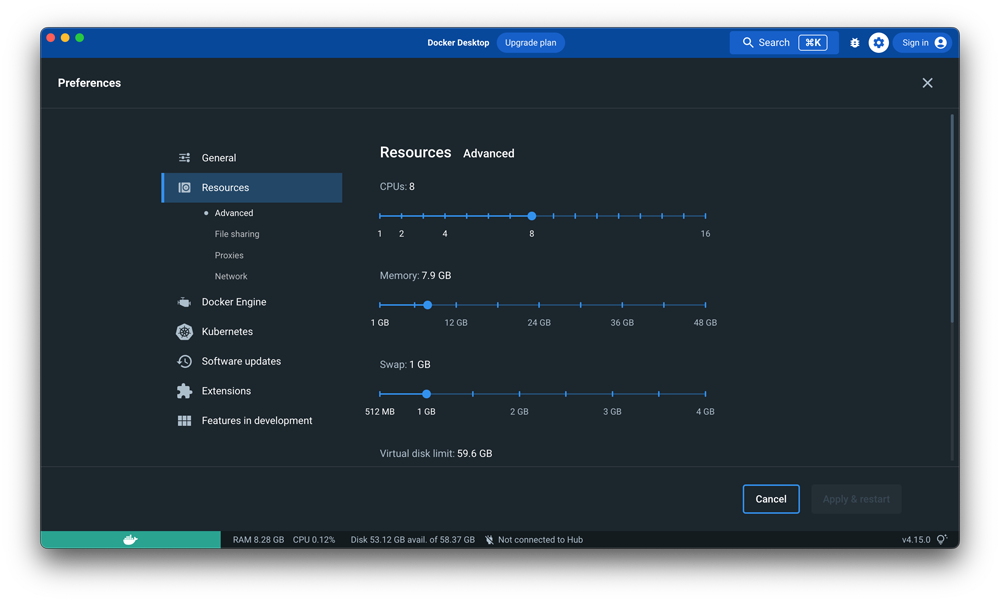Click the RAM 8.28 GB status
The width and height of the screenshot is (1000, 602).
coord(258,540)
